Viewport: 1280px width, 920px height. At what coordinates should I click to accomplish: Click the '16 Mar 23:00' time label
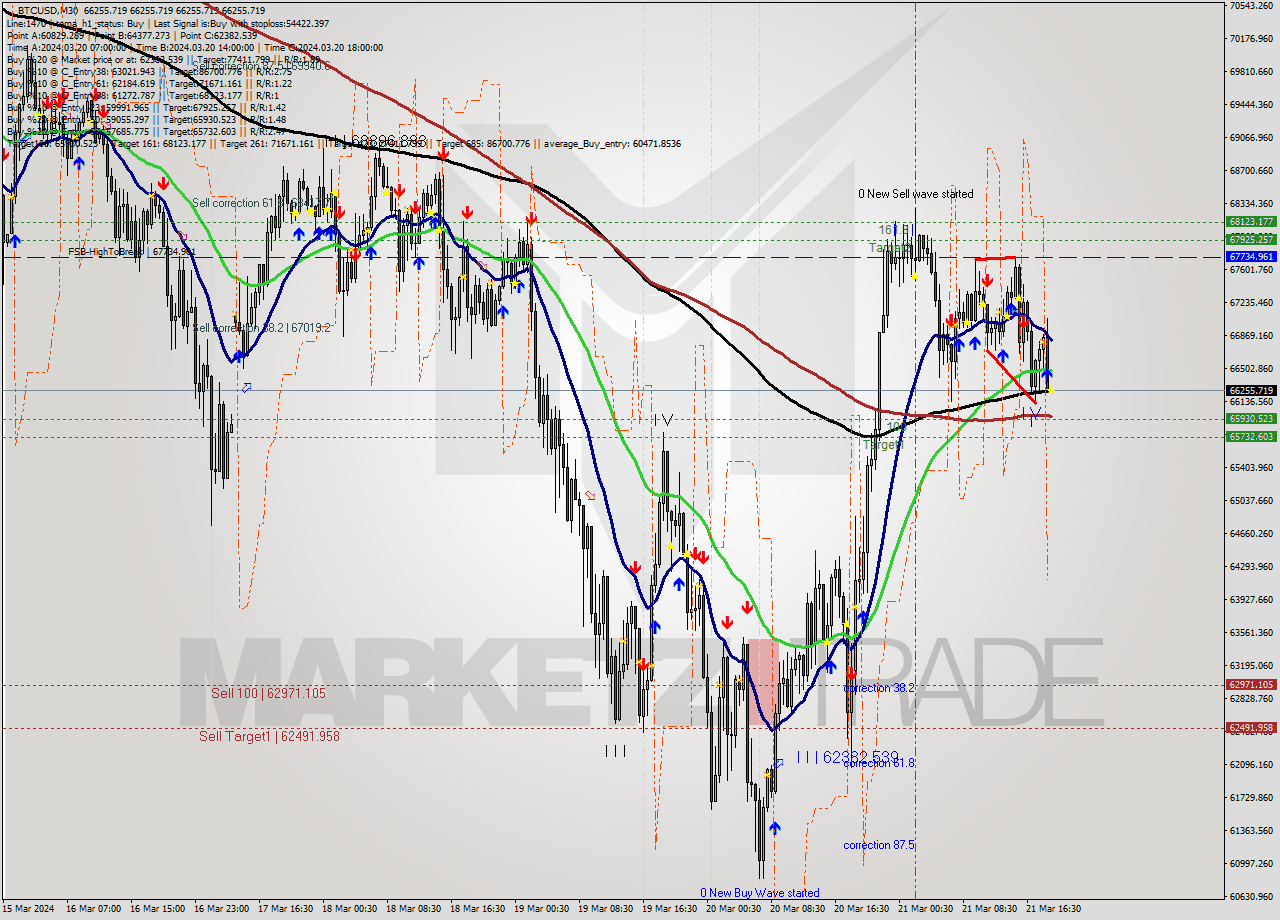222,909
